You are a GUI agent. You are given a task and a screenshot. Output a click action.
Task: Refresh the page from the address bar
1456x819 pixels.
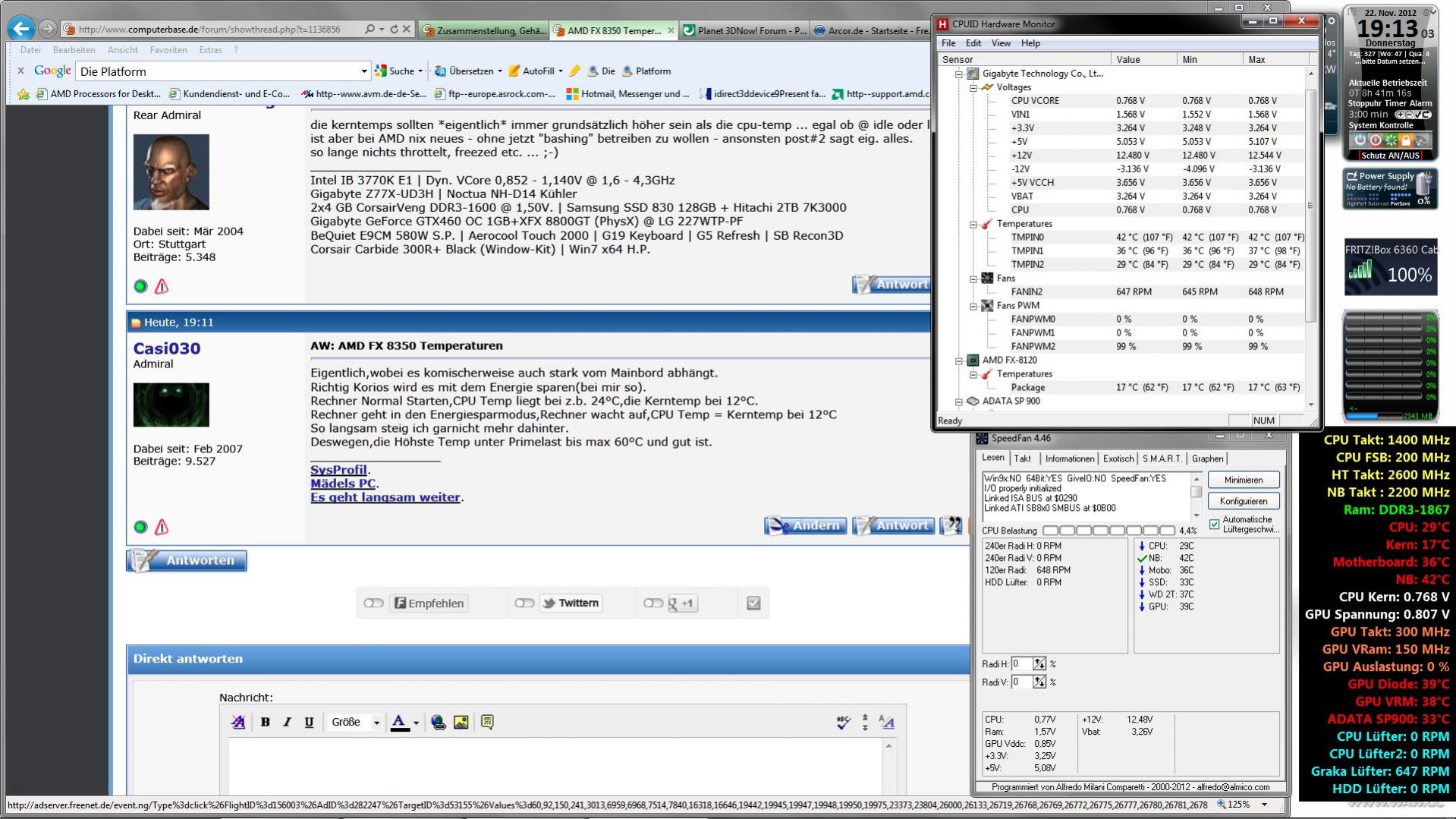(394, 30)
